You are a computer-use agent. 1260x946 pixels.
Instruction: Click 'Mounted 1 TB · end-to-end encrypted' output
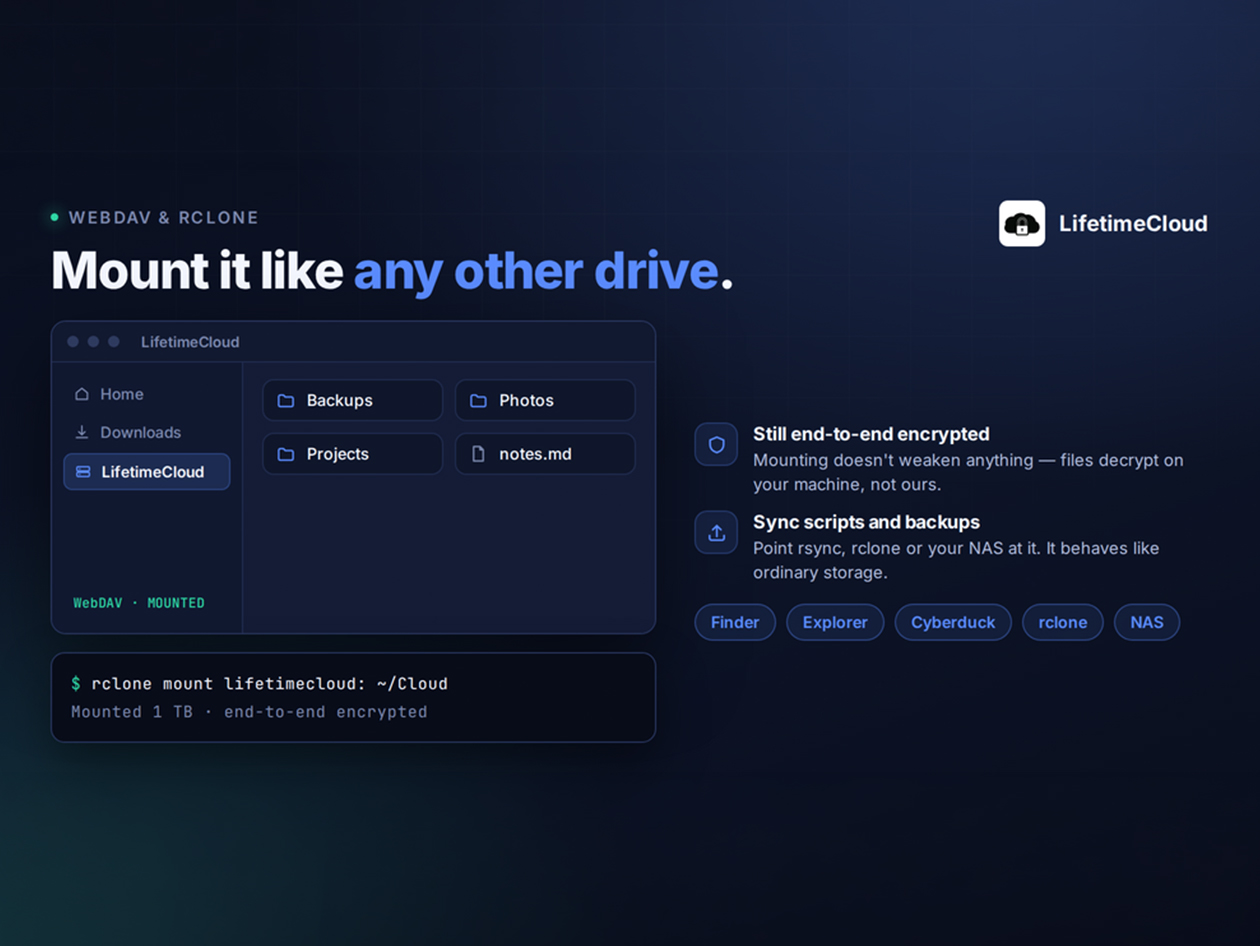coord(249,712)
